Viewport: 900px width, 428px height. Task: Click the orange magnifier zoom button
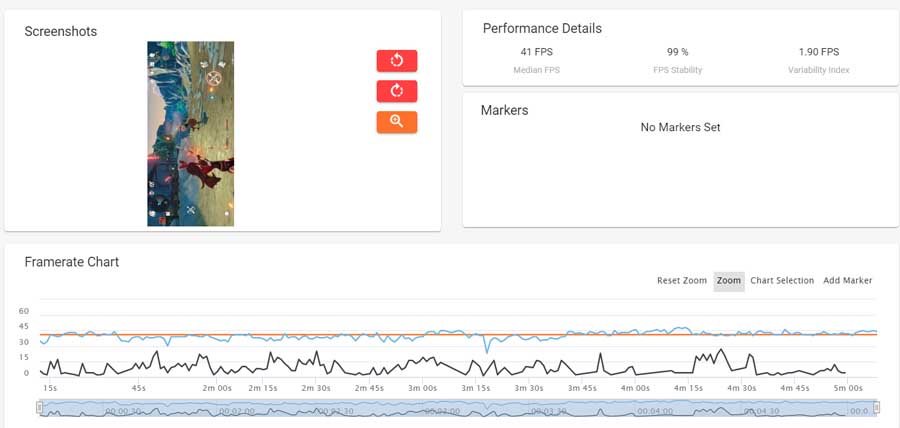397,122
